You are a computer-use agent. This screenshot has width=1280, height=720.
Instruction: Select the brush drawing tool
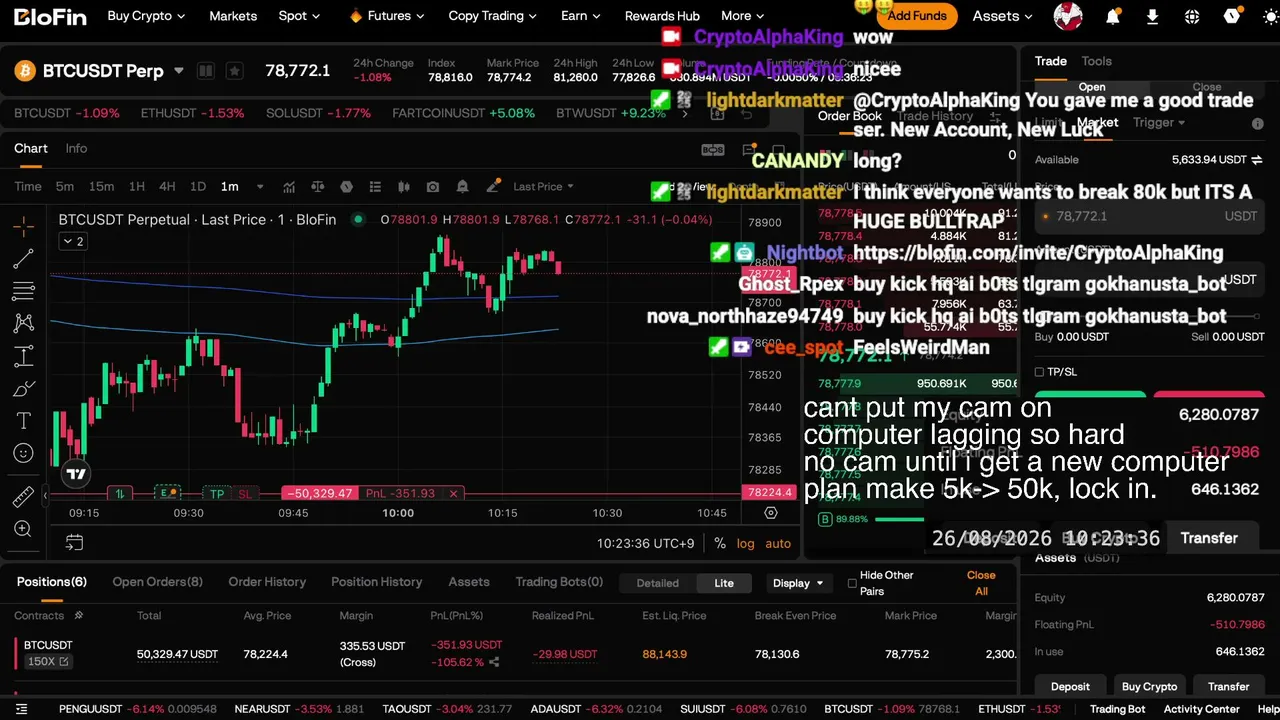[24, 388]
